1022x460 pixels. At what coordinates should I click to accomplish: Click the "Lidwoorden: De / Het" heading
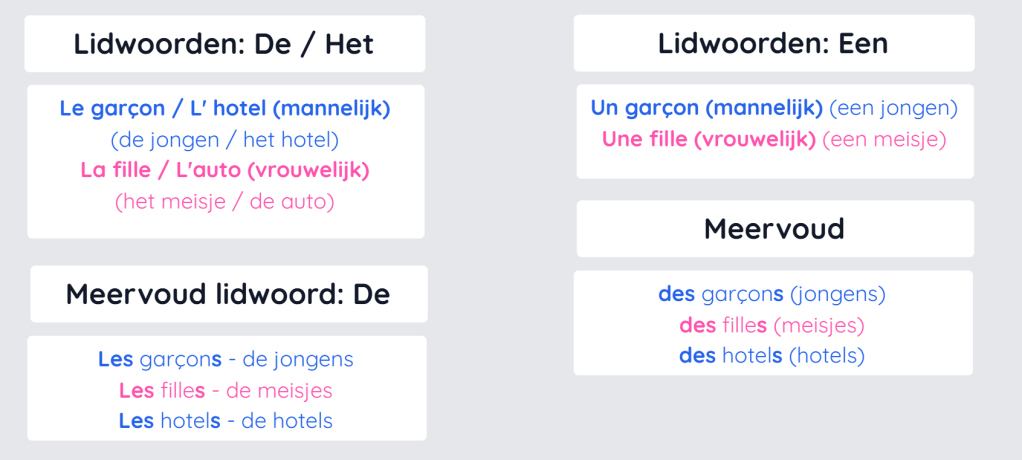point(224,44)
